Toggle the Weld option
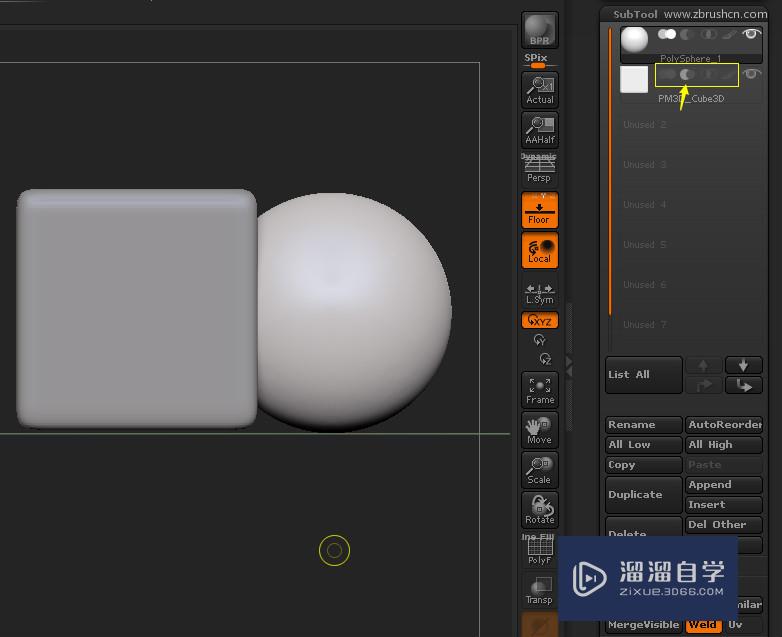 coord(703,625)
